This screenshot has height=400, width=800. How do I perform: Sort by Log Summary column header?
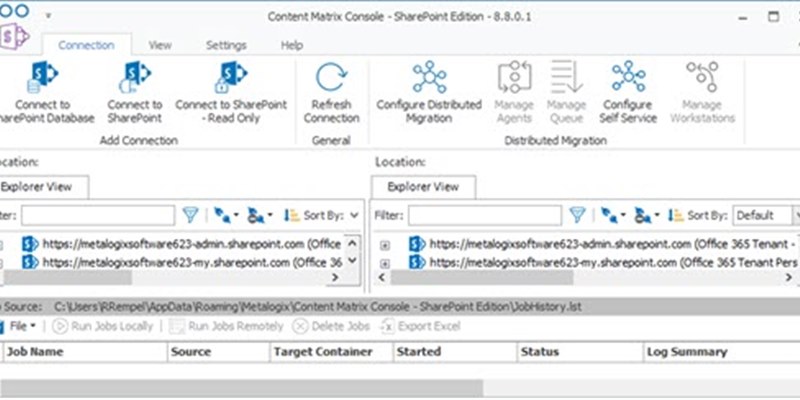point(721,352)
